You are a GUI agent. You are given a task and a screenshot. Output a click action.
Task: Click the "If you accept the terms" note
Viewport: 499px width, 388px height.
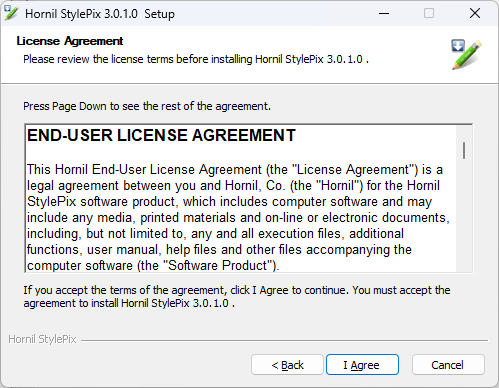(x=237, y=296)
